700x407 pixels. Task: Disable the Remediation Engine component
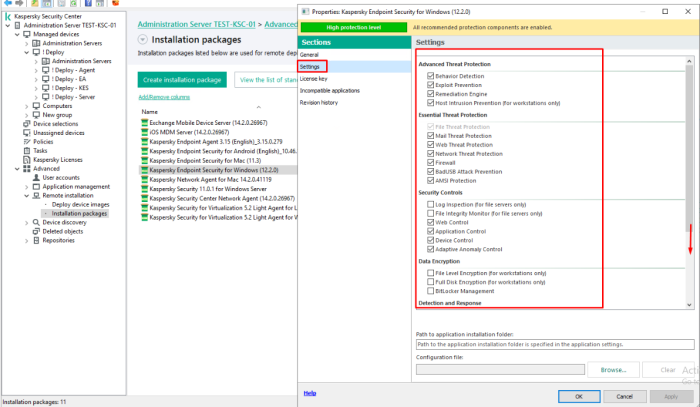coord(430,94)
